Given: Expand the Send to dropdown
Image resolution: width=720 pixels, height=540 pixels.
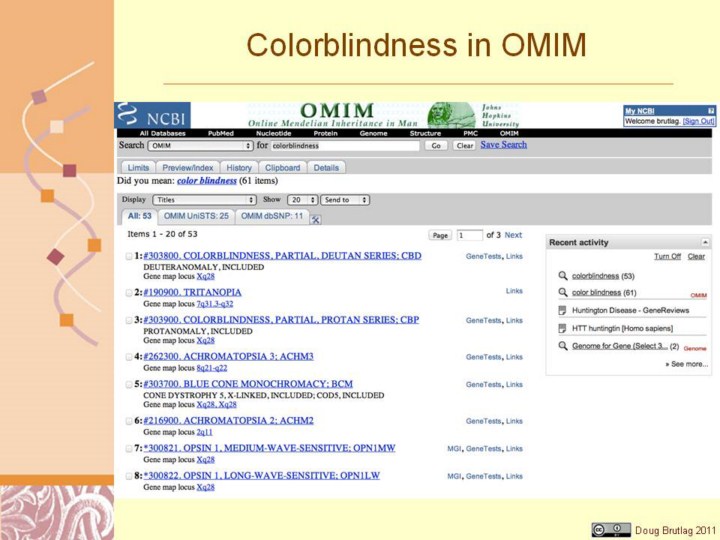Looking at the screenshot, I should tap(345, 200).
